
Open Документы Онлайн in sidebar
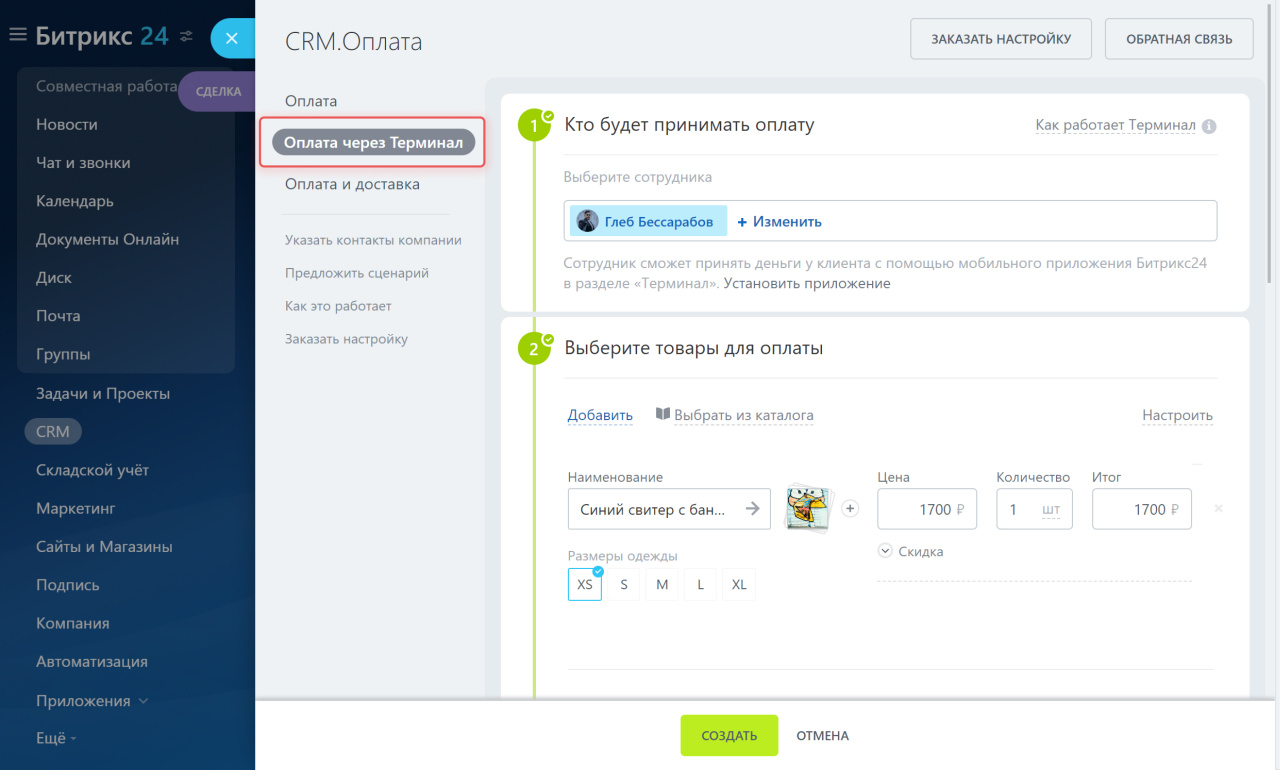click(x=108, y=239)
